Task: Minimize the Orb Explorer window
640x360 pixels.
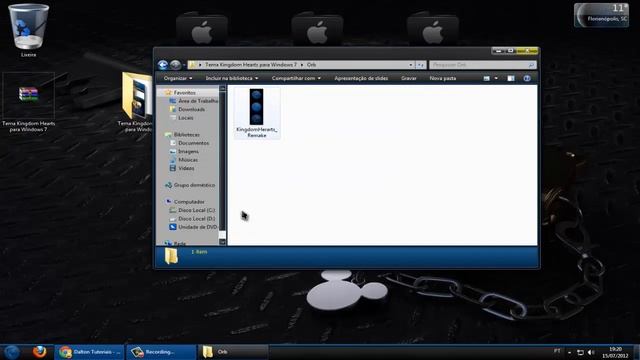Action: (x=498, y=51)
